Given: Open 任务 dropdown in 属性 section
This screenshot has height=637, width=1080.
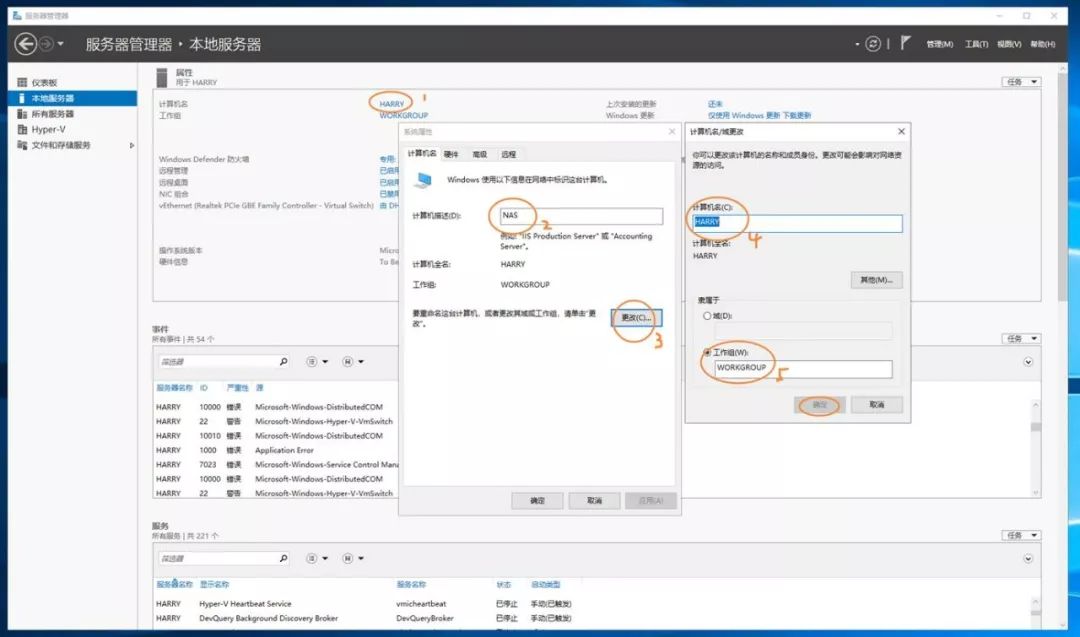Looking at the screenshot, I should point(1020,82).
